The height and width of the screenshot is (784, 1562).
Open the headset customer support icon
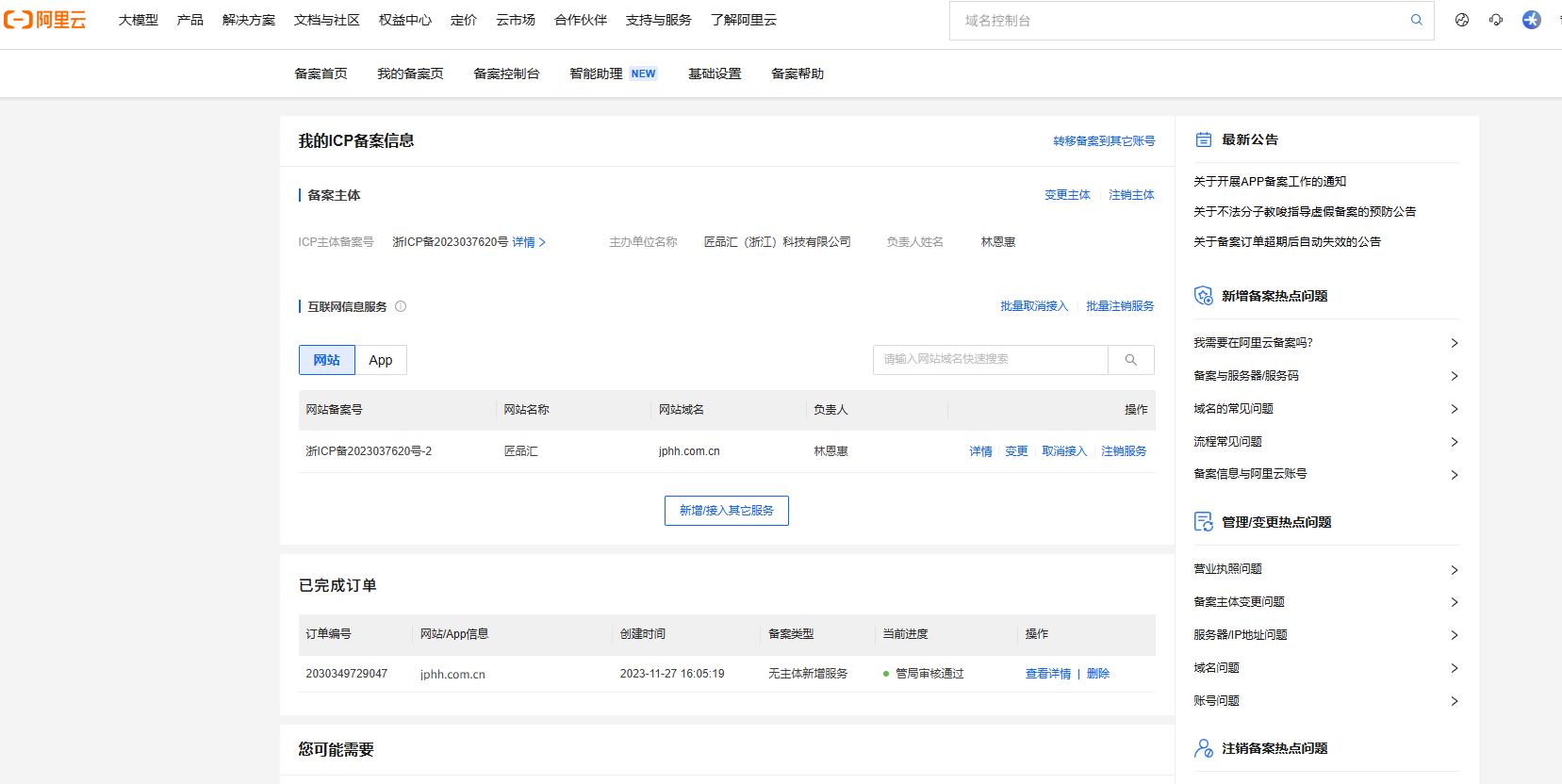(x=1496, y=20)
